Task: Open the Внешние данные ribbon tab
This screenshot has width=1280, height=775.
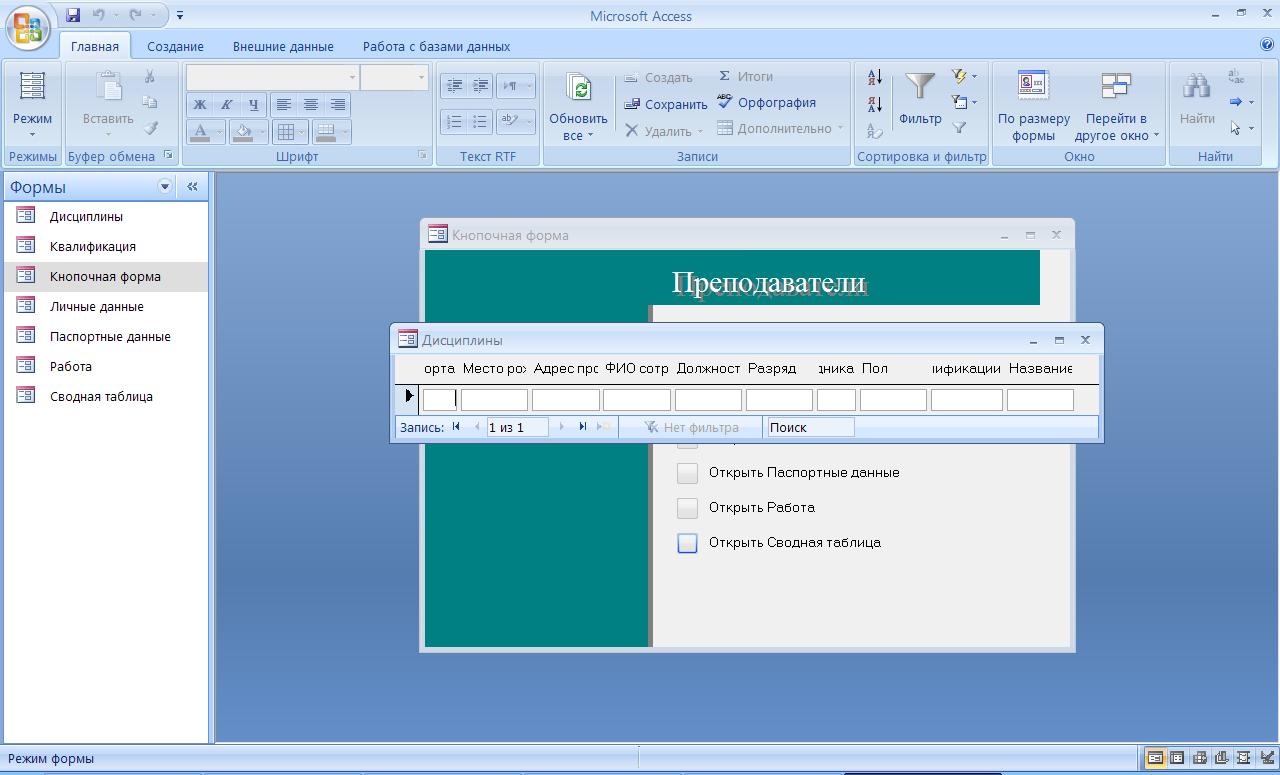Action: pos(283,46)
